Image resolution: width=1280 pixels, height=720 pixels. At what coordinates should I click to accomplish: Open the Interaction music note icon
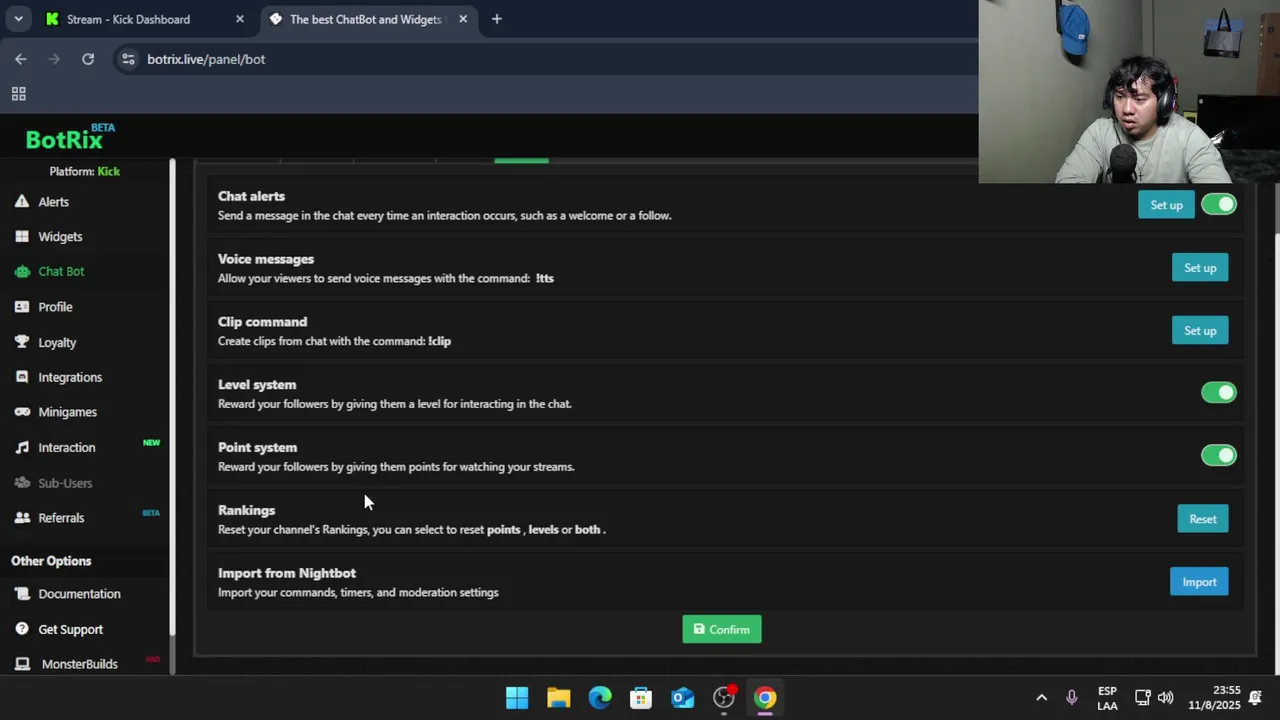(x=21, y=447)
